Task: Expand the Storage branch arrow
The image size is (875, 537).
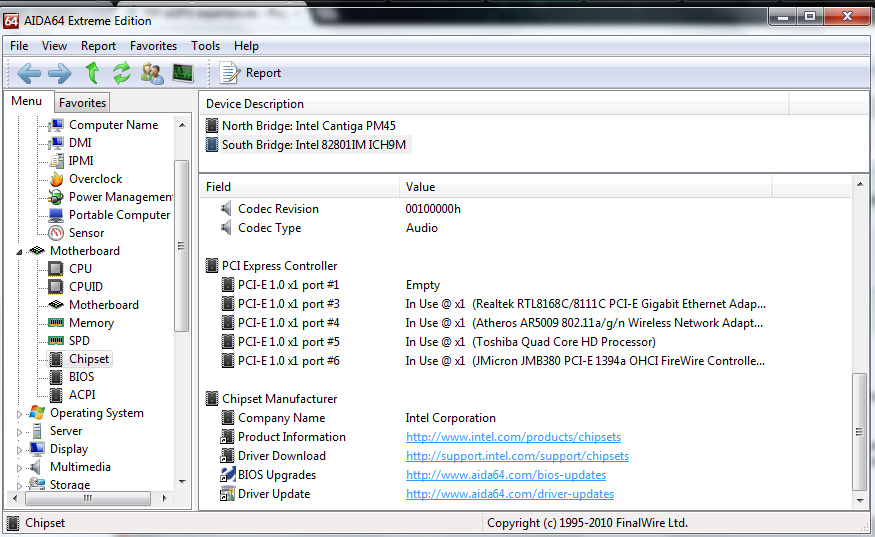Action: point(19,486)
